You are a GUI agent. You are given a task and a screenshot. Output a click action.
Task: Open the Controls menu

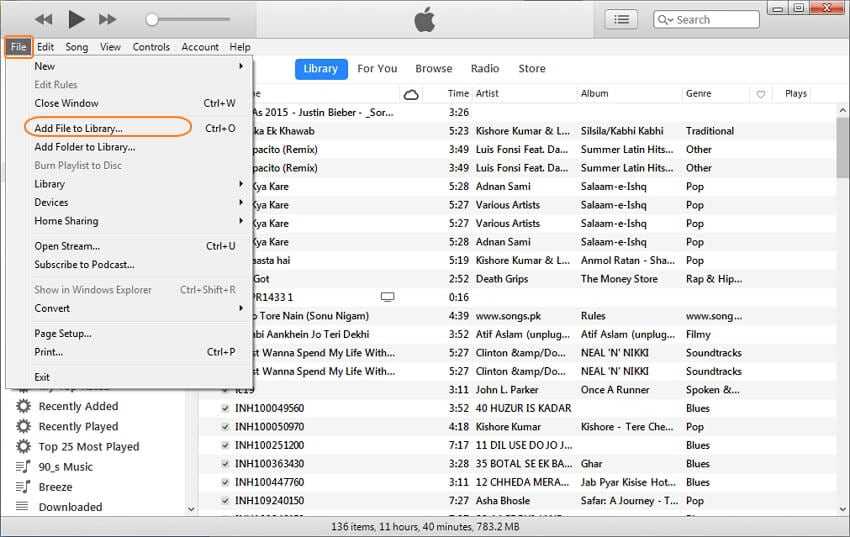pyautogui.click(x=151, y=47)
